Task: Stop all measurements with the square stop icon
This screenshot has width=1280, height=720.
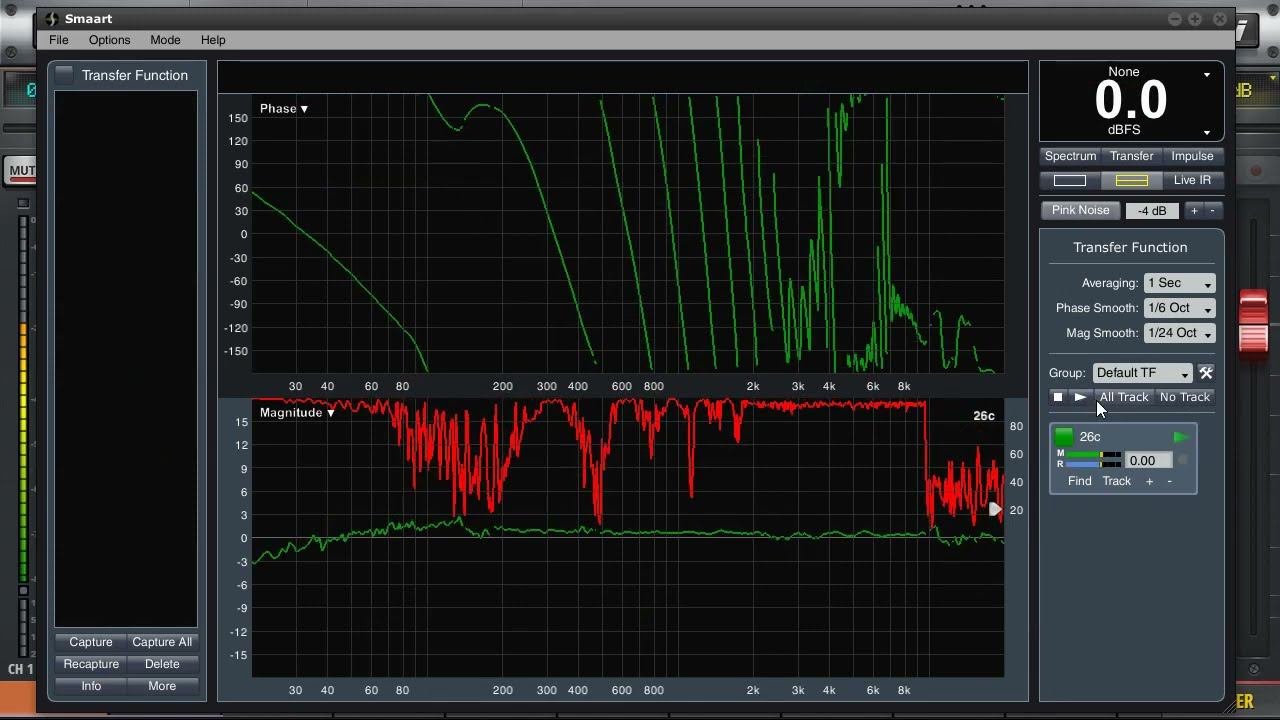Action: coord(1058,397)
